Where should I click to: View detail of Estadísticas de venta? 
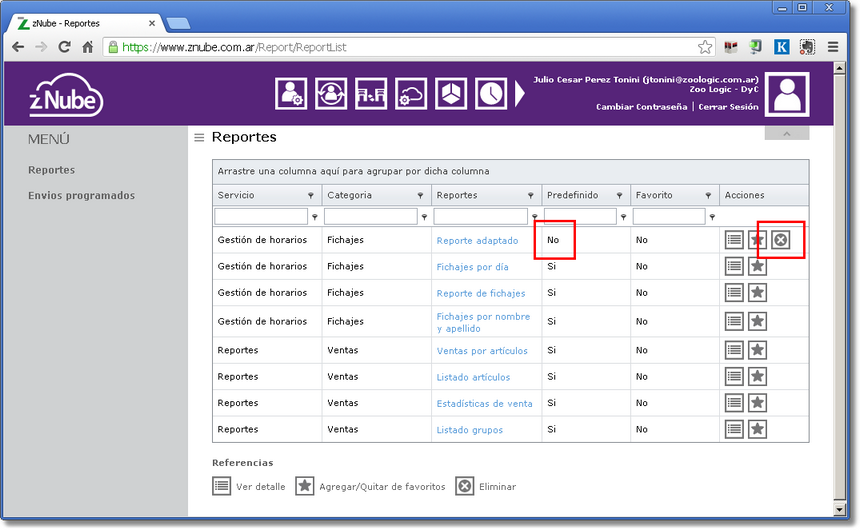pyautogui.click(x=734, y=403)
